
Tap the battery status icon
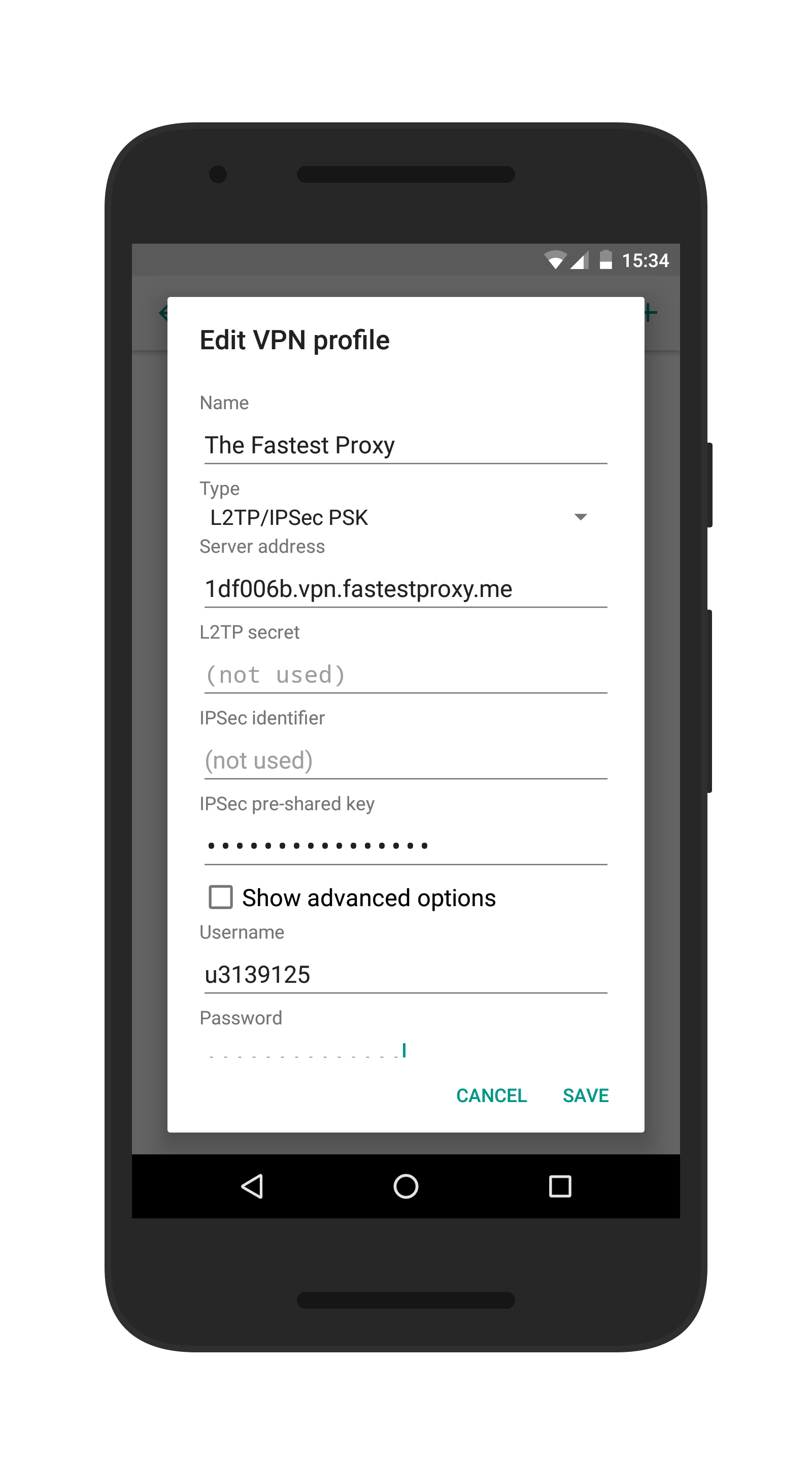[x=606, y=260]
